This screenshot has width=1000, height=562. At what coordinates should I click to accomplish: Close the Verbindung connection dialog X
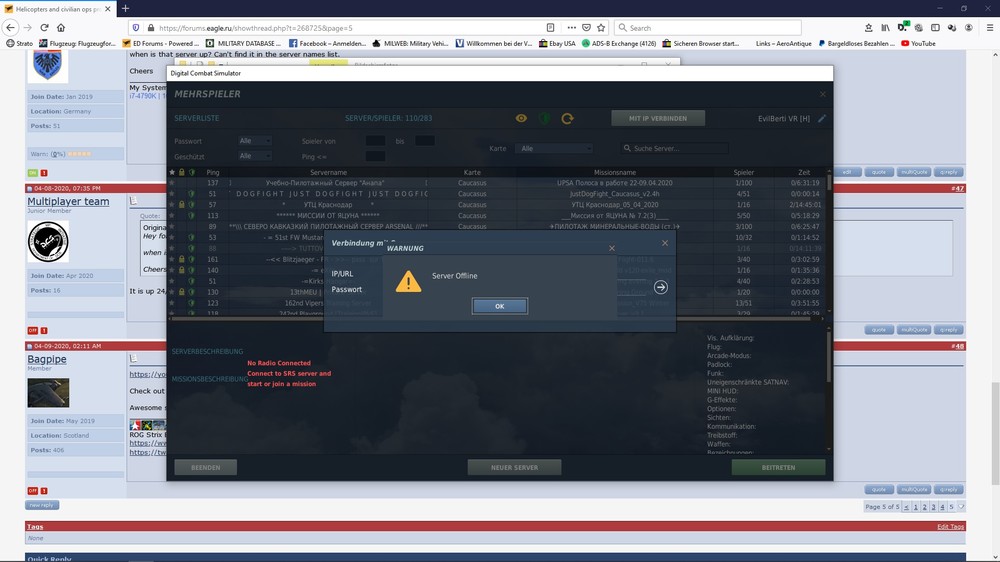click(x=665, y=243)
